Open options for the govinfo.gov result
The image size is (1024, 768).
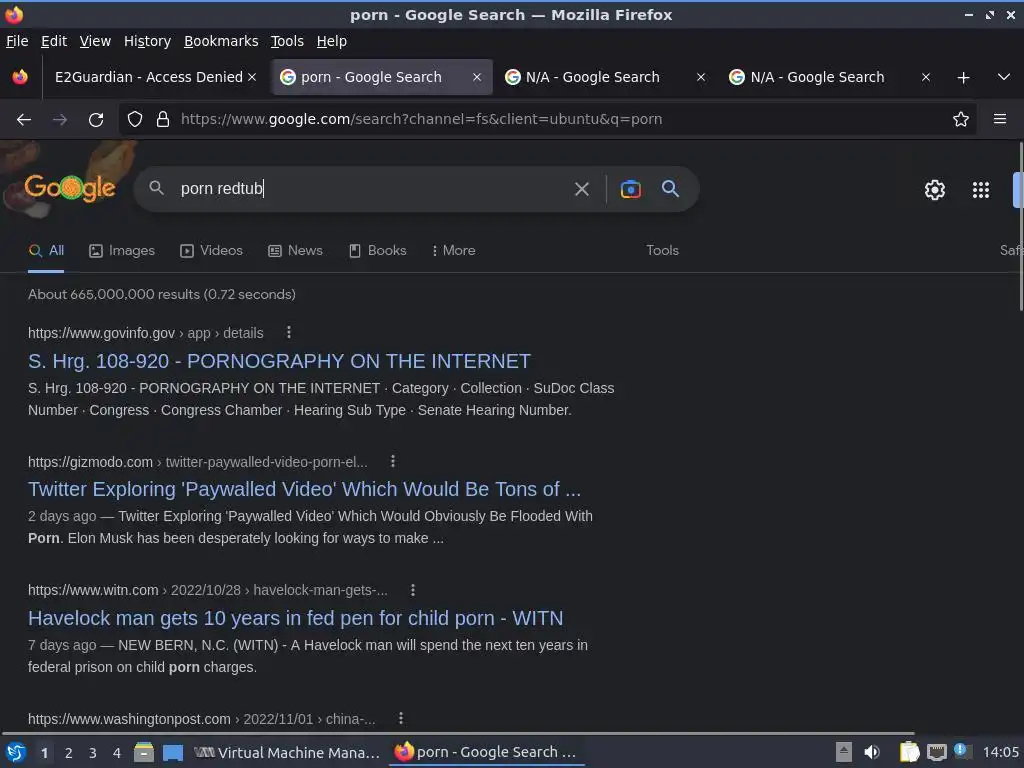(x=289, y=332)
